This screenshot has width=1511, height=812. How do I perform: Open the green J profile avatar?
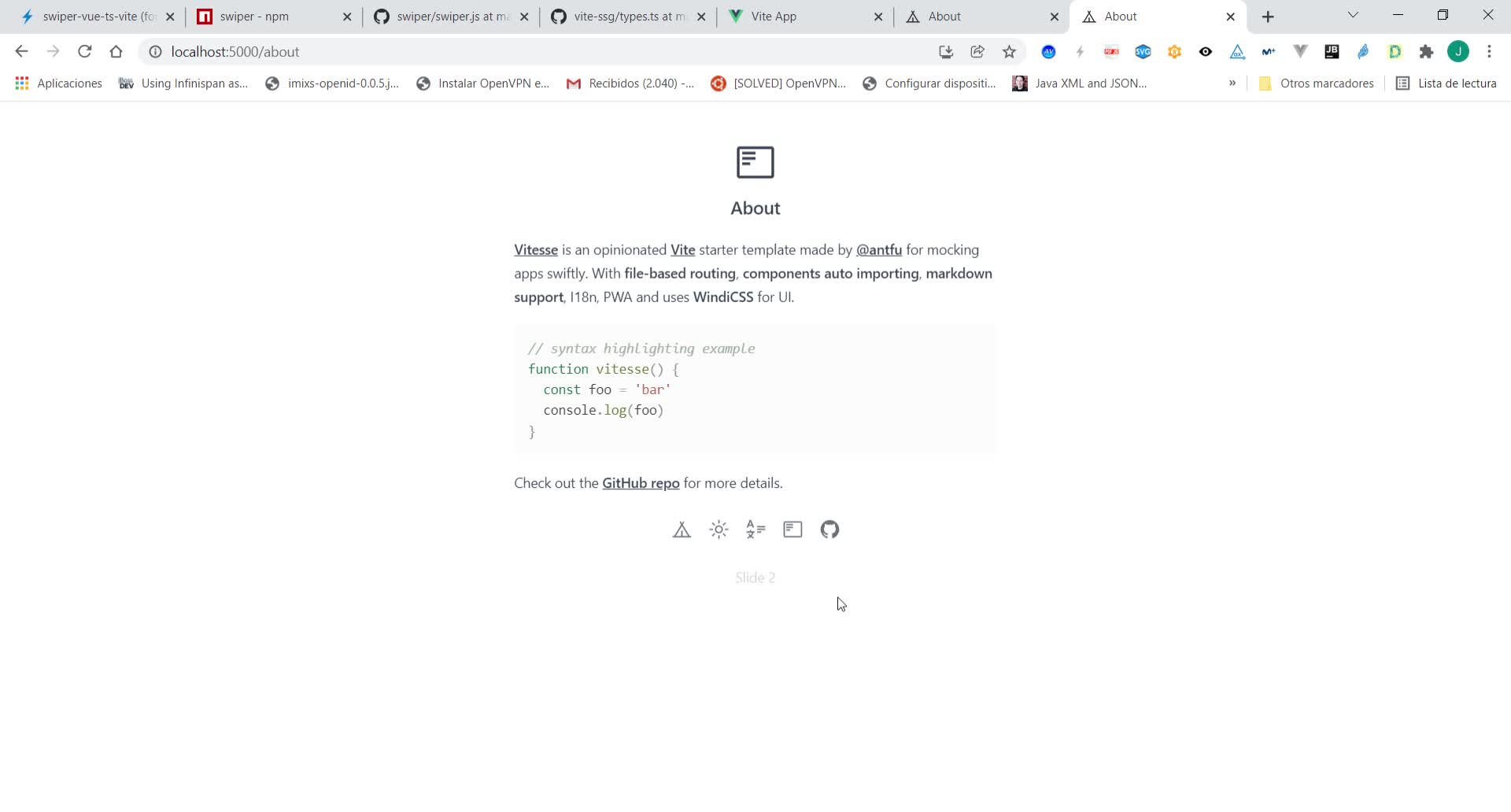pyautogui.click(x=1458, y=52)
